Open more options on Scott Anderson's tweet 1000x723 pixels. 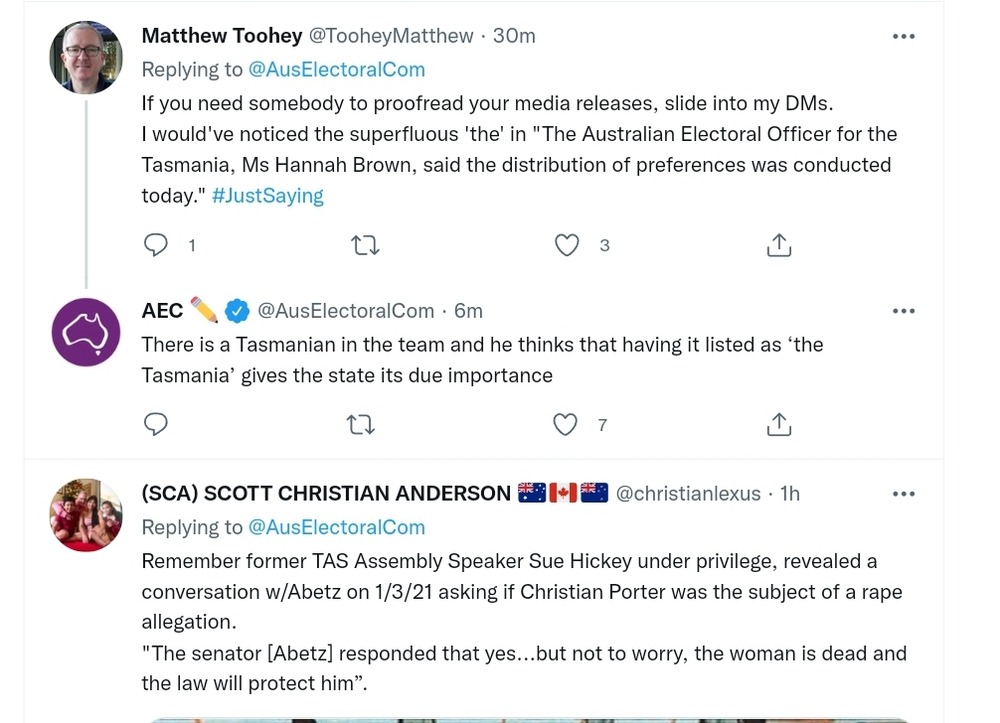(903, 494)
